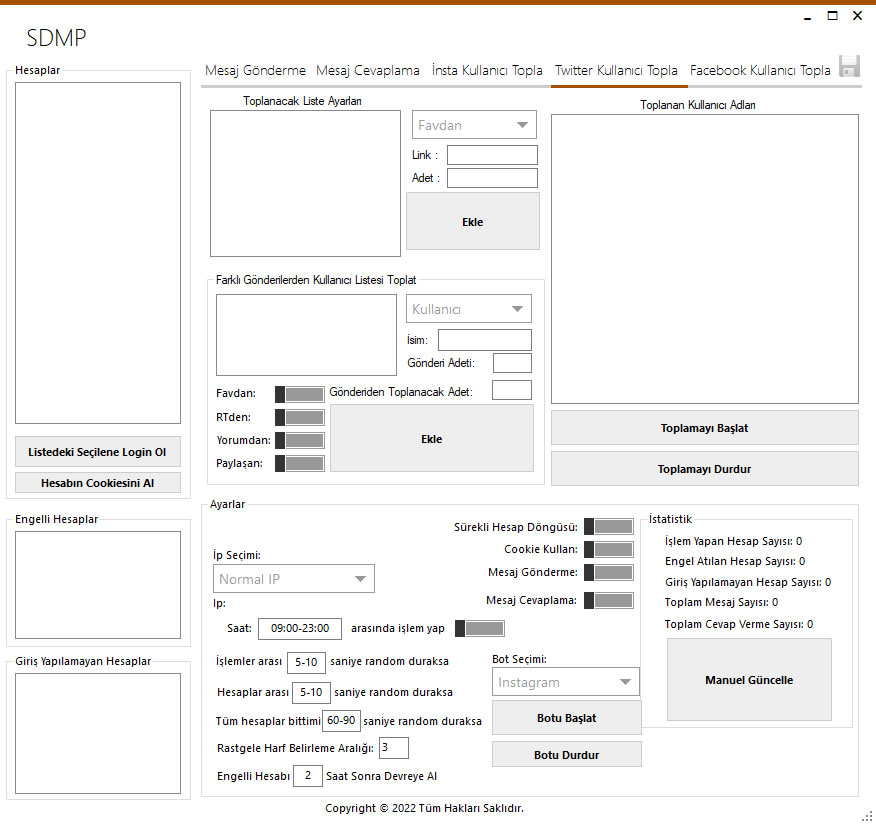The image size is (876, 825).
Task: Click Engelli Hesabı hours field
Action: click(x=308, y=775)
